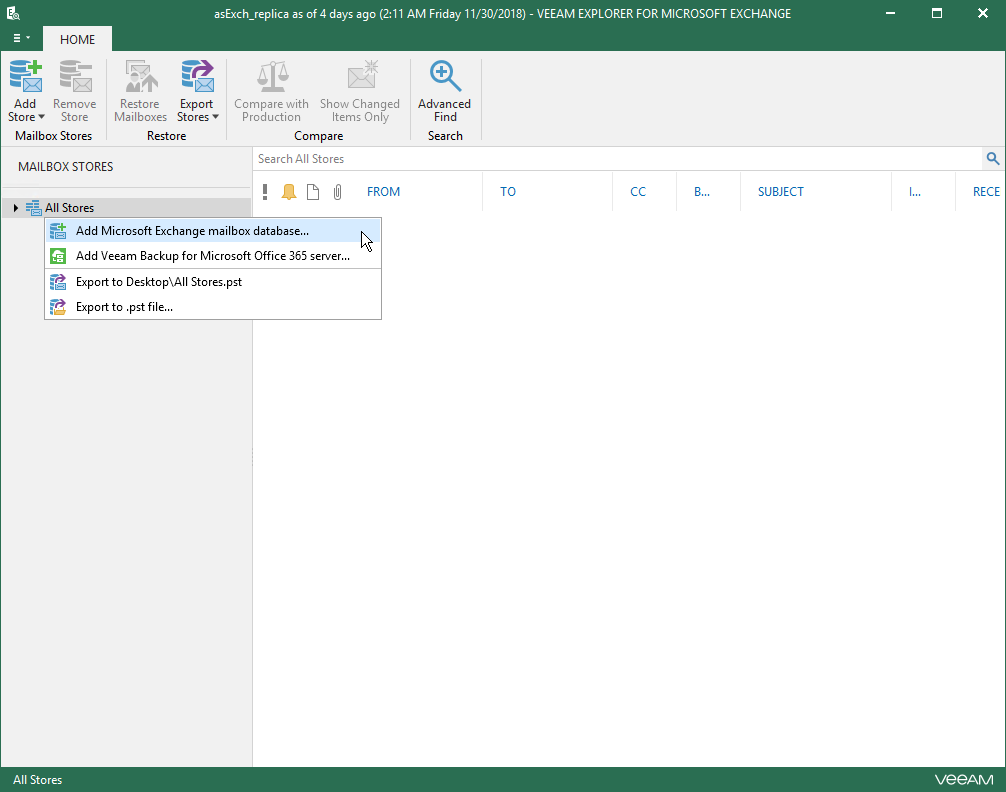Close the Veeam Explorer window
This screenshot has height=792, width=1006.
tap(982, 13)
